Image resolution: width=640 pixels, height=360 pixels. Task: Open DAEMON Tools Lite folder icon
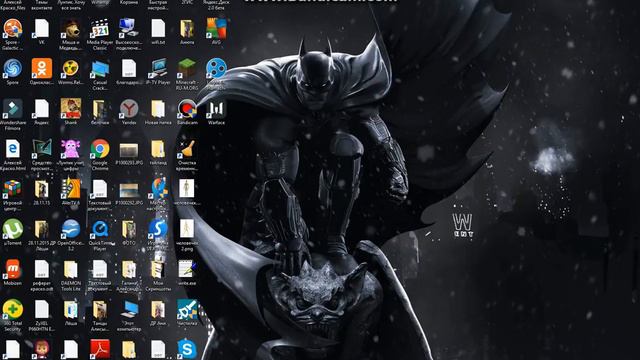[x=71, y=269]
